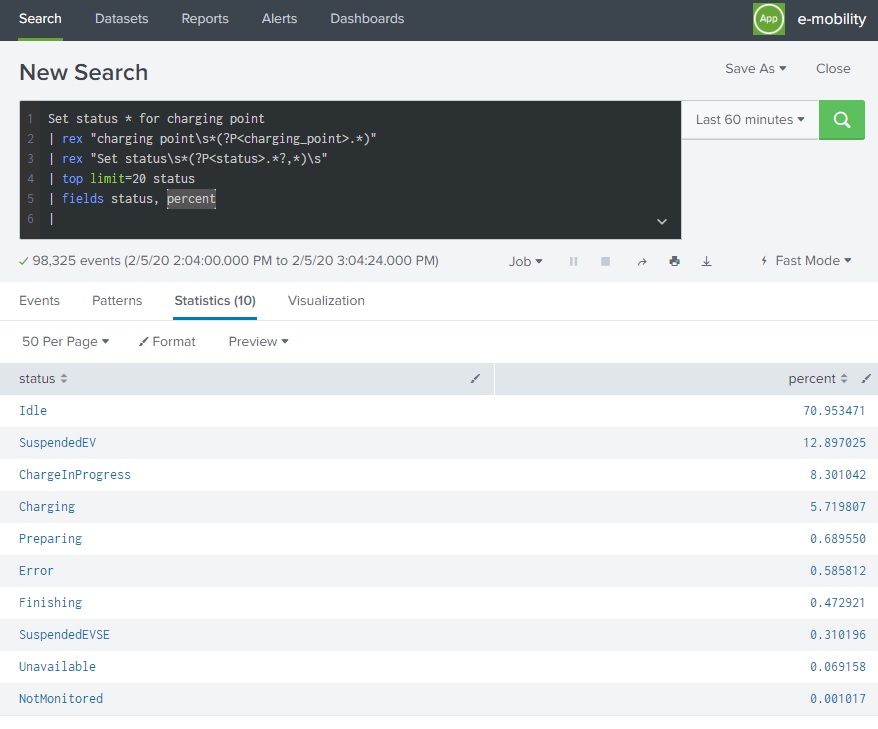Open the e-mobility App icon
The height and width of the screenshot is (729, 878).
pyautogui.click(x=768, y=18)
